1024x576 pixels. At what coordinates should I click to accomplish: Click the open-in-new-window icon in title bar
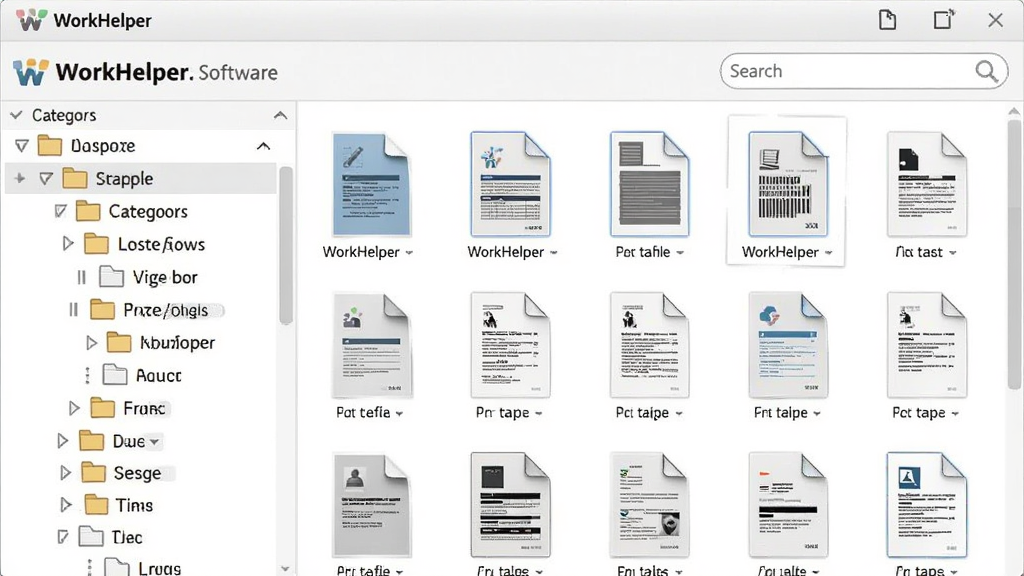[943, 20]
